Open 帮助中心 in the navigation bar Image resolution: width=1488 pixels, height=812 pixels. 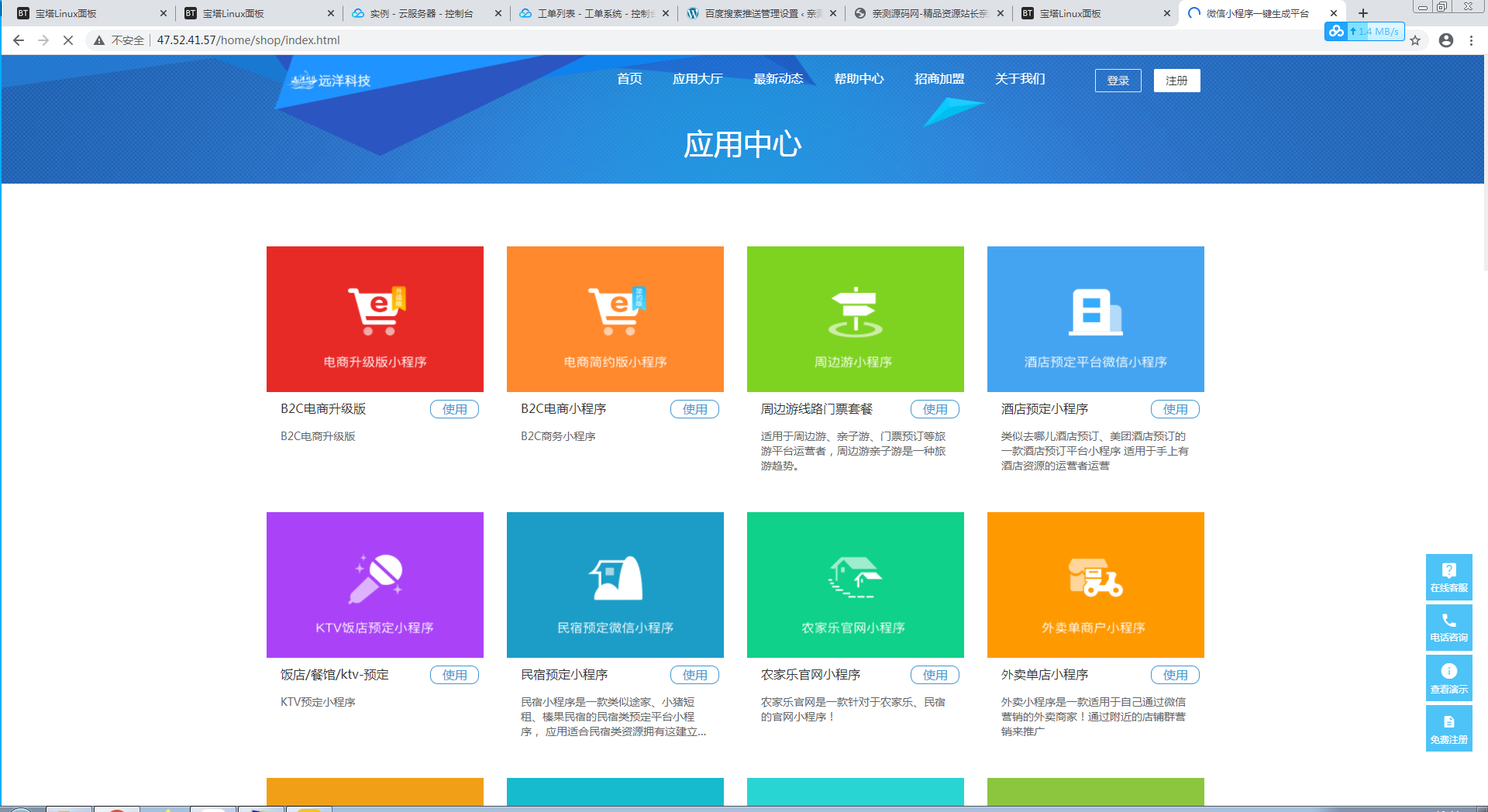[859, 79]
